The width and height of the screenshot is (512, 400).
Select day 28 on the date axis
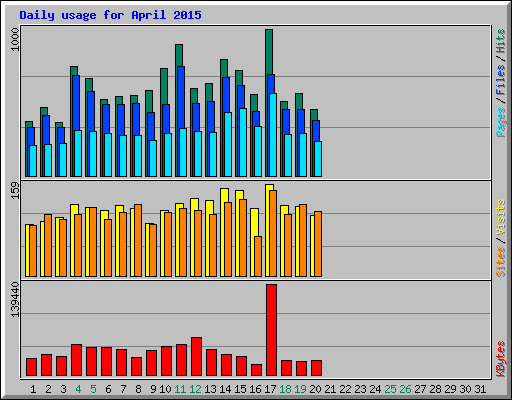[x=435, y=389]
